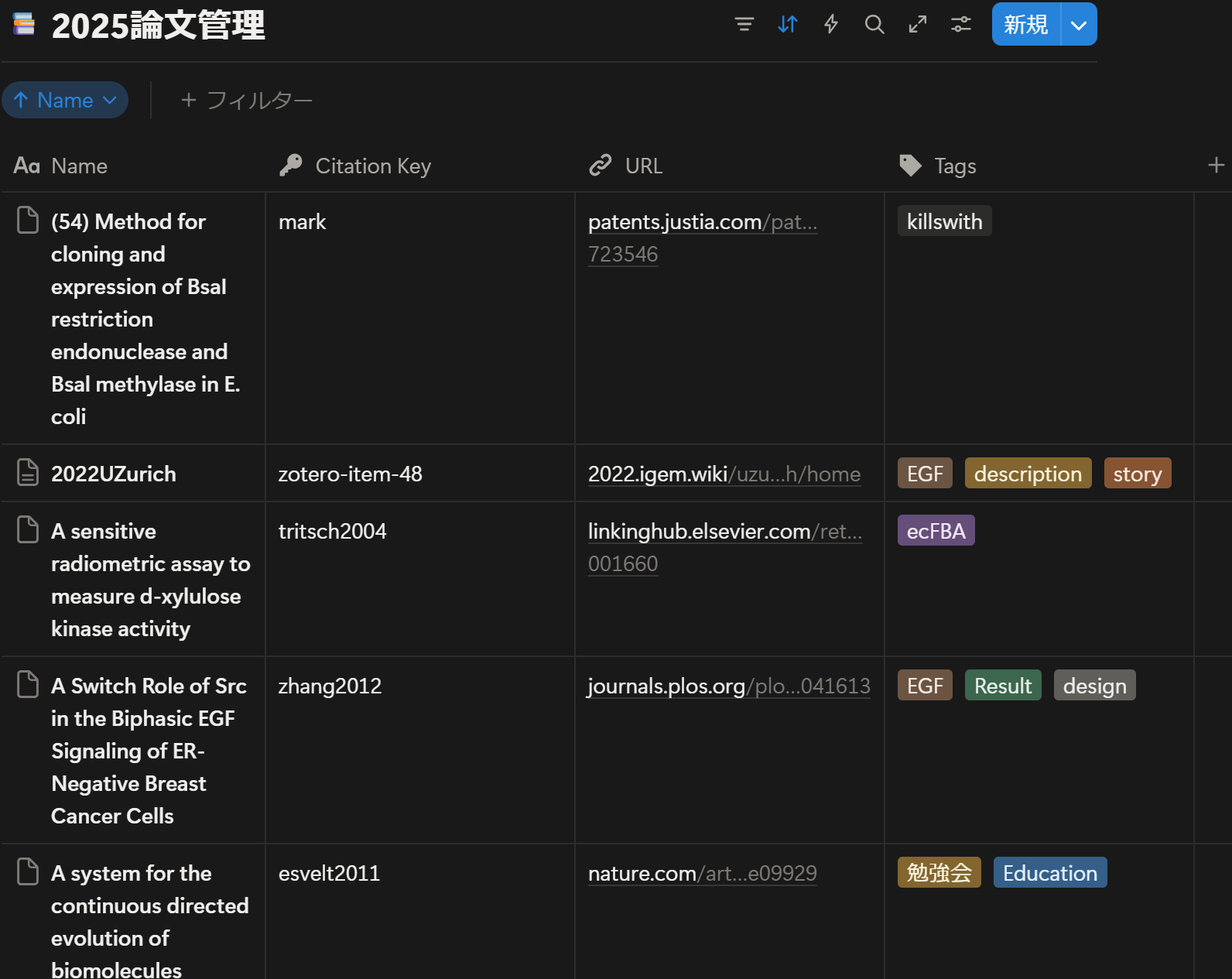
Task: Open Tags column header menu
Action: 954,166
